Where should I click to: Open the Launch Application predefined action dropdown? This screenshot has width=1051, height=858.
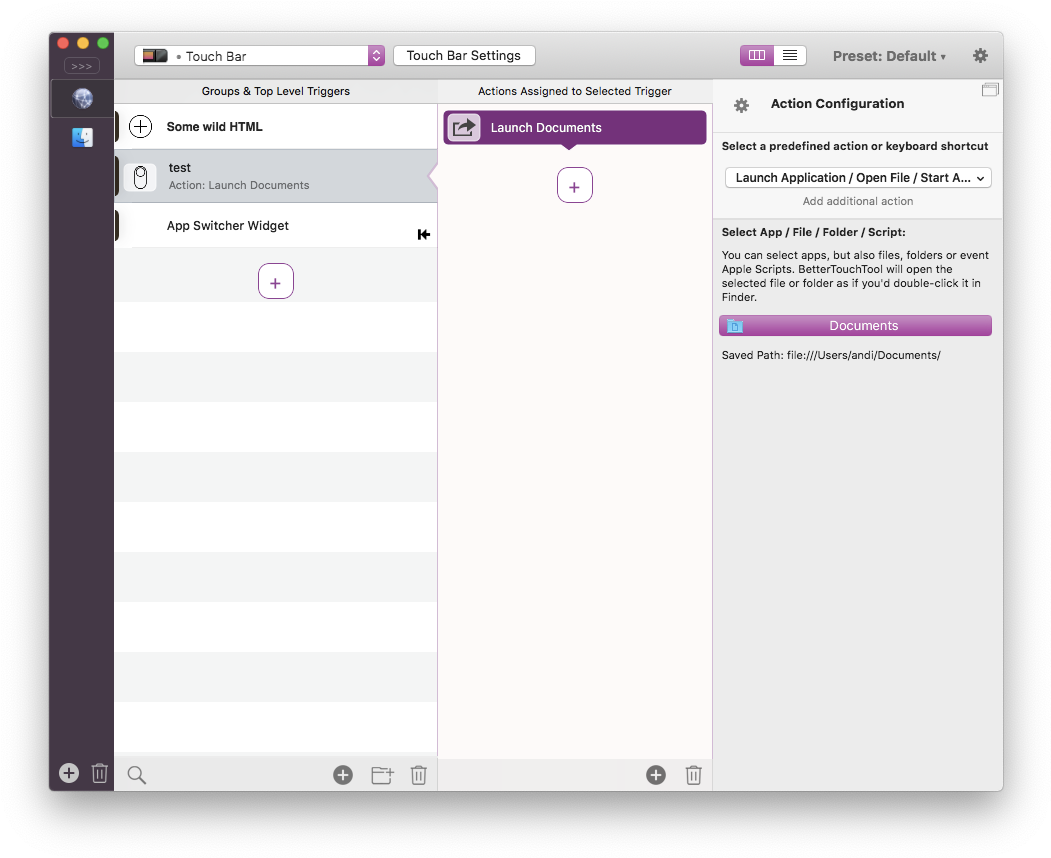(858, 178)
